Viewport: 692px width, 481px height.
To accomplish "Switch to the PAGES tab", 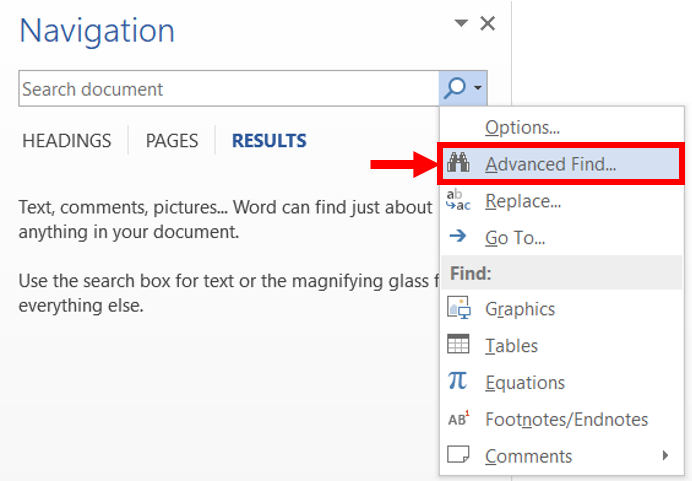I will (172, 141).
